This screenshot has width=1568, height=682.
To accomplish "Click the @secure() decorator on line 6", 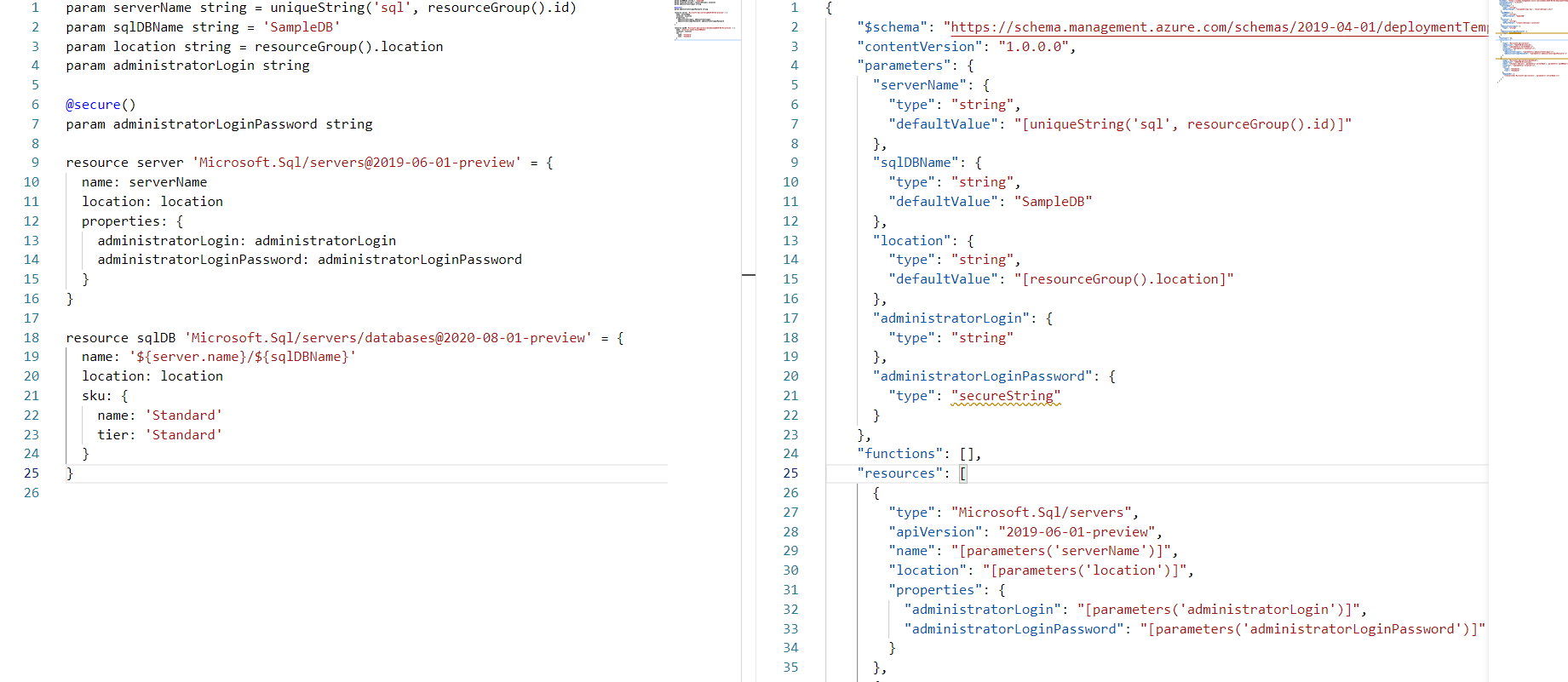I will 101,105.
